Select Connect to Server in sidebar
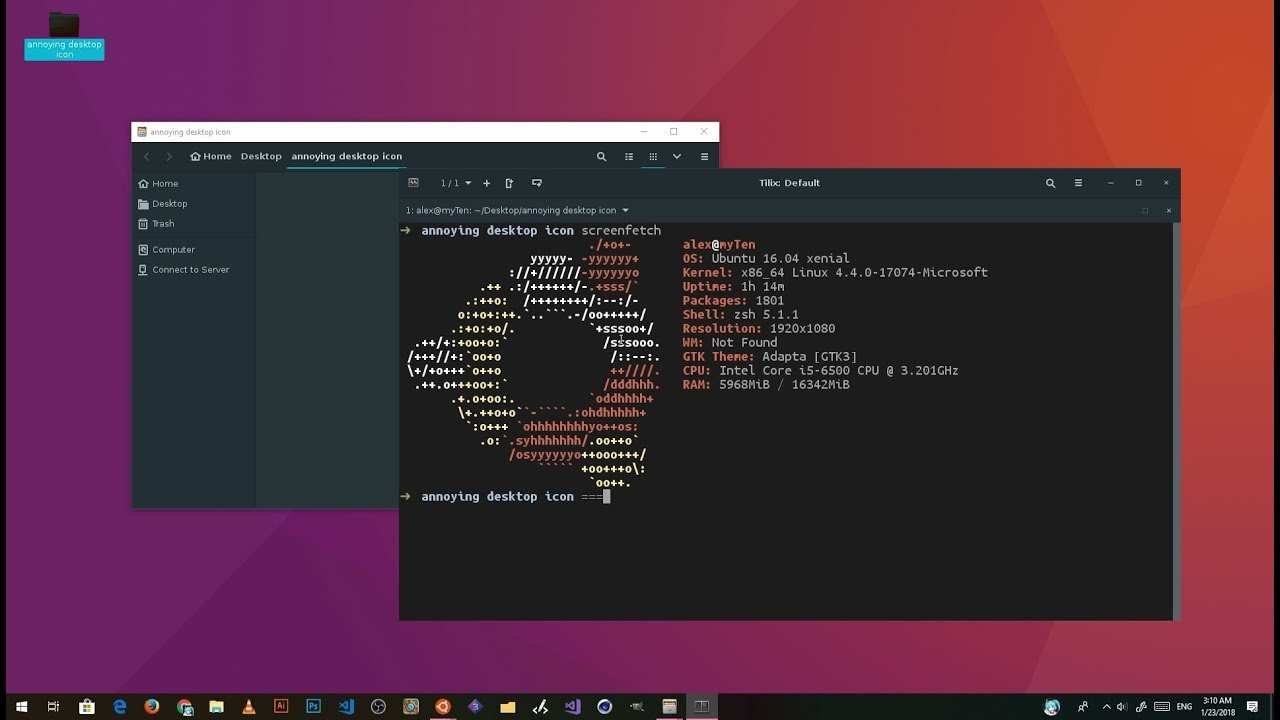Screen dimensions: 1280x720 pyautogui.click(x=184, y=270)
